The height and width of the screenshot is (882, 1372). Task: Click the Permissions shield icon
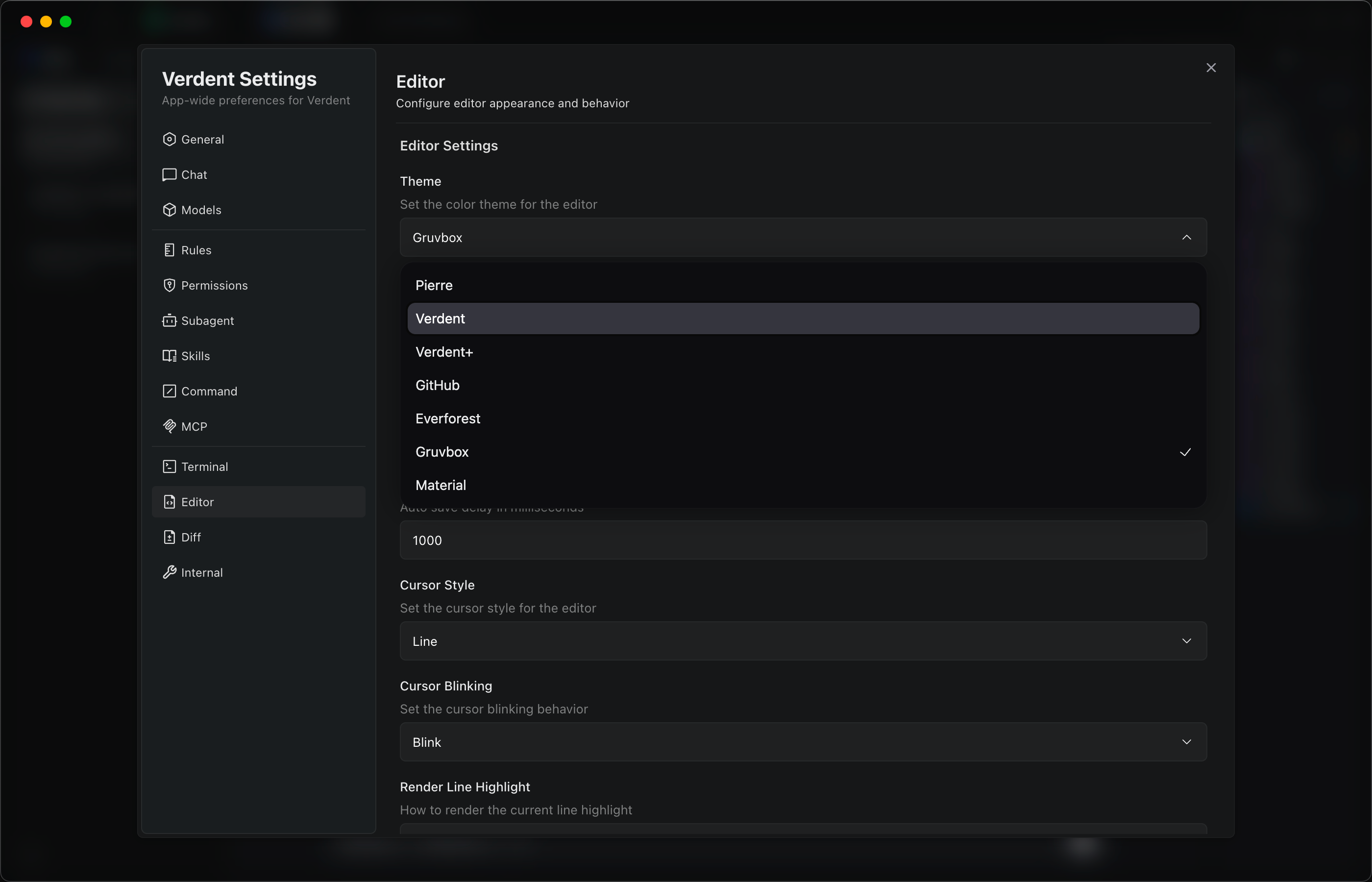[169, 285]
